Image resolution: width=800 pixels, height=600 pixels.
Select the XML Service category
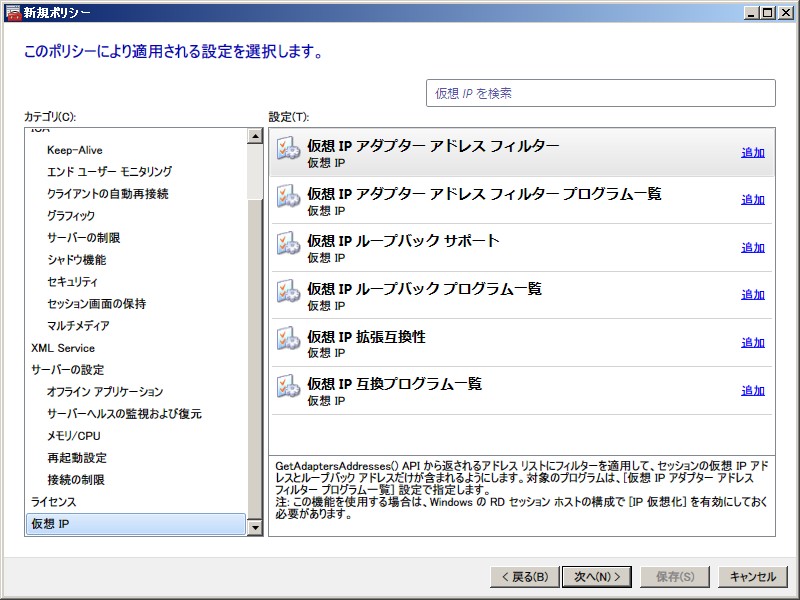click(x=63, y=348)
